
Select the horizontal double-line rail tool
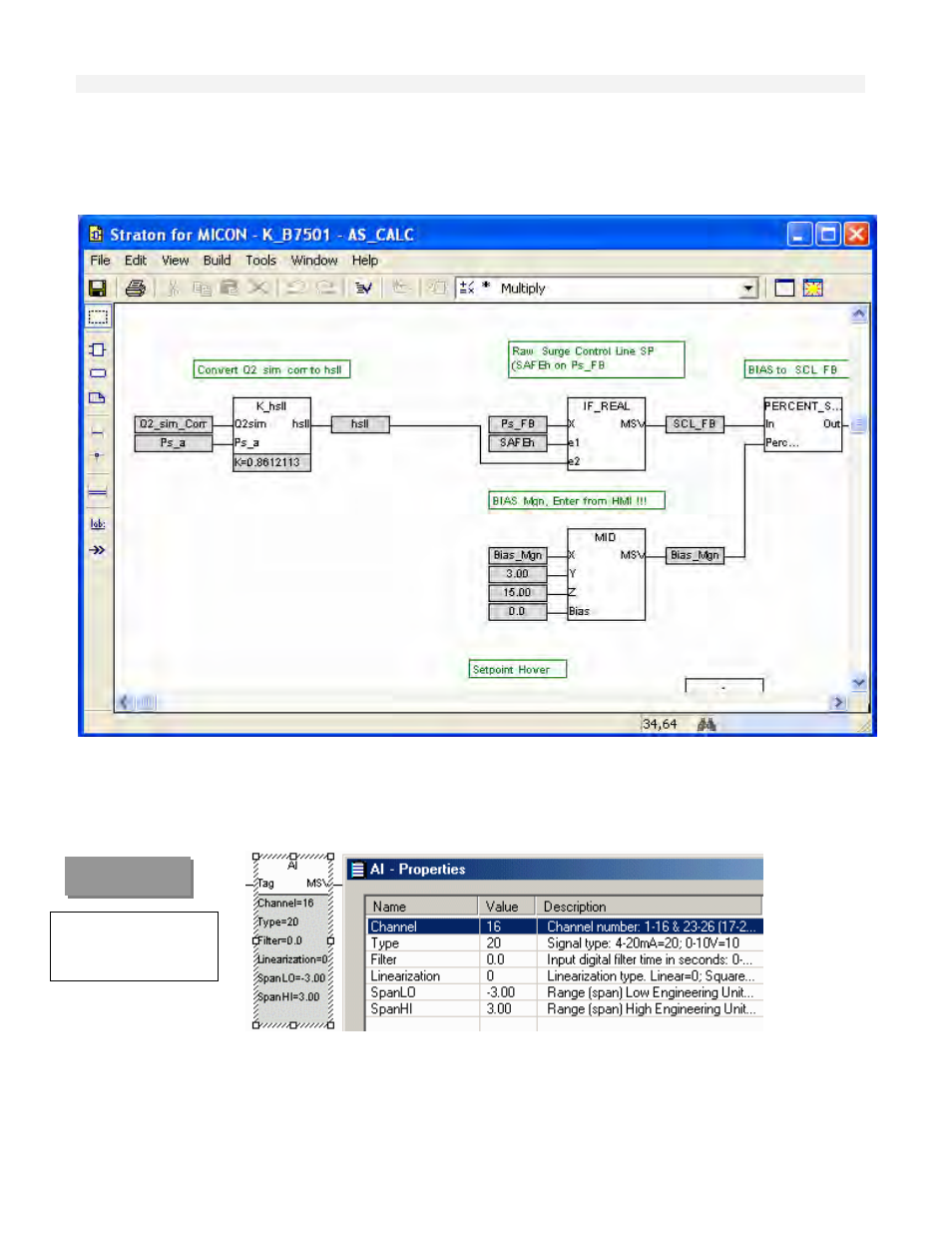click(x=98, y=491)
